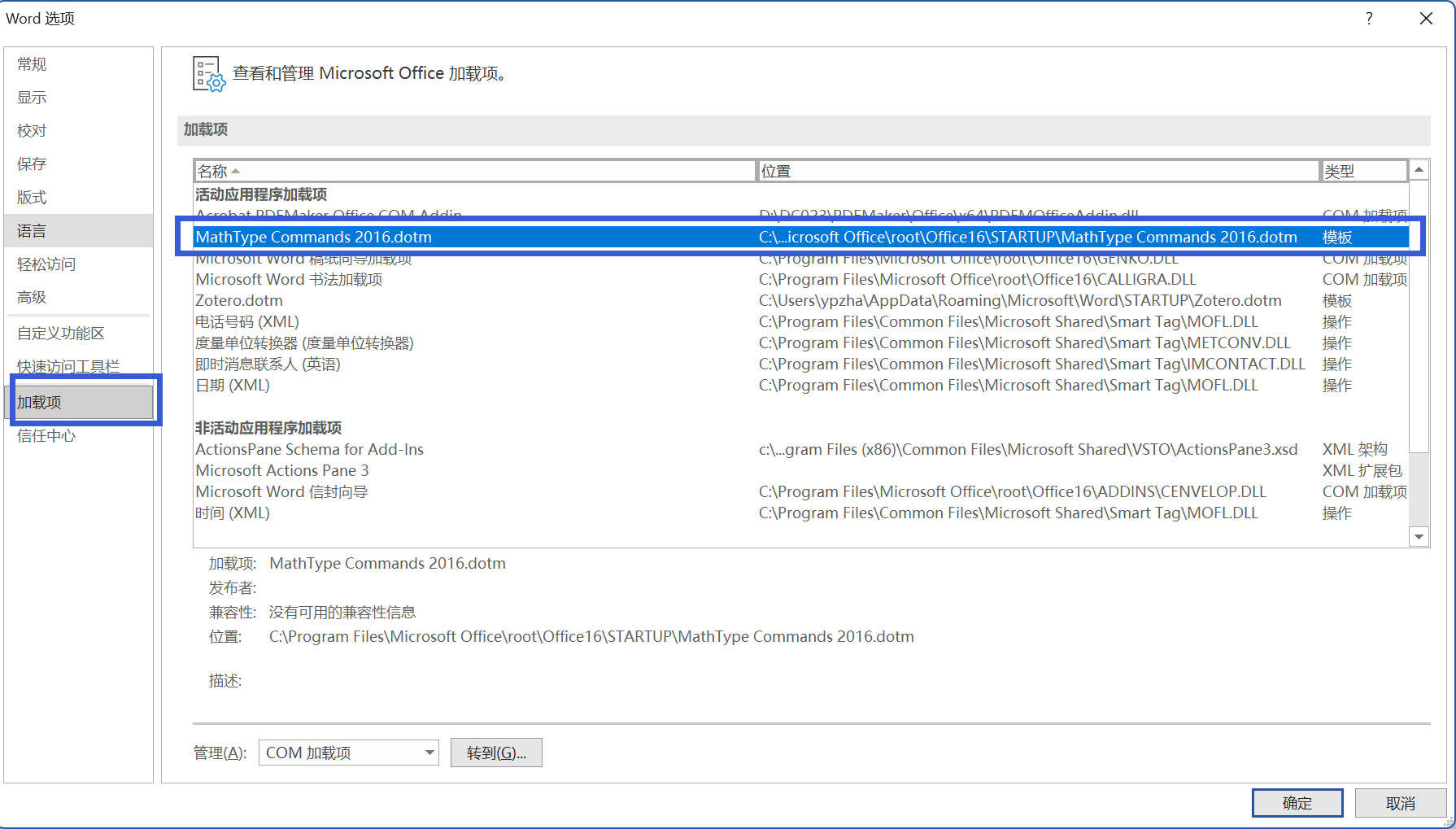Sort add-ins by 名称 column header
The height and width of the screenshot is (829, 1456).
click(475, 171)
